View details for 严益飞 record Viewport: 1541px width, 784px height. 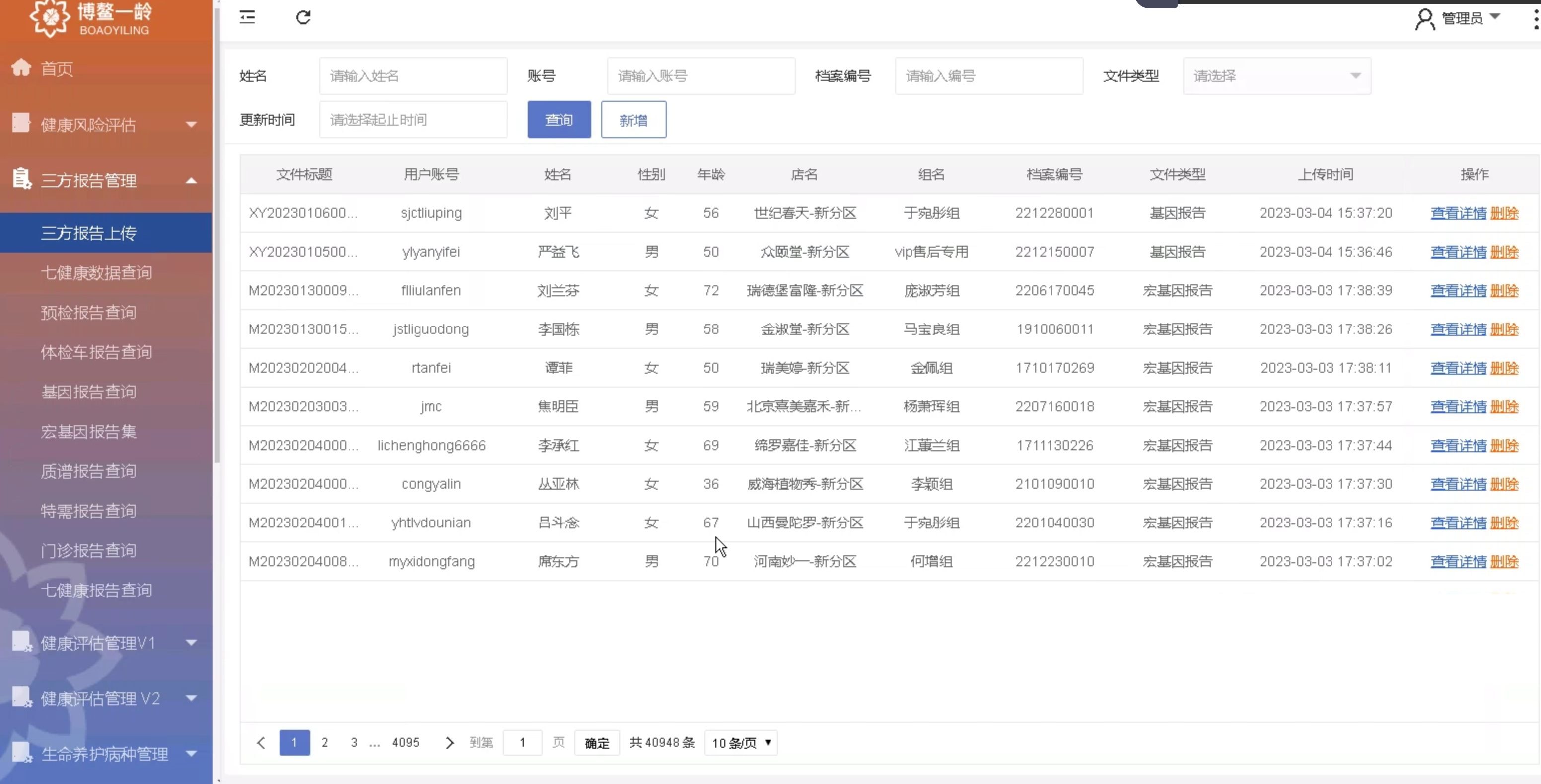click(x=1459, y=252)
